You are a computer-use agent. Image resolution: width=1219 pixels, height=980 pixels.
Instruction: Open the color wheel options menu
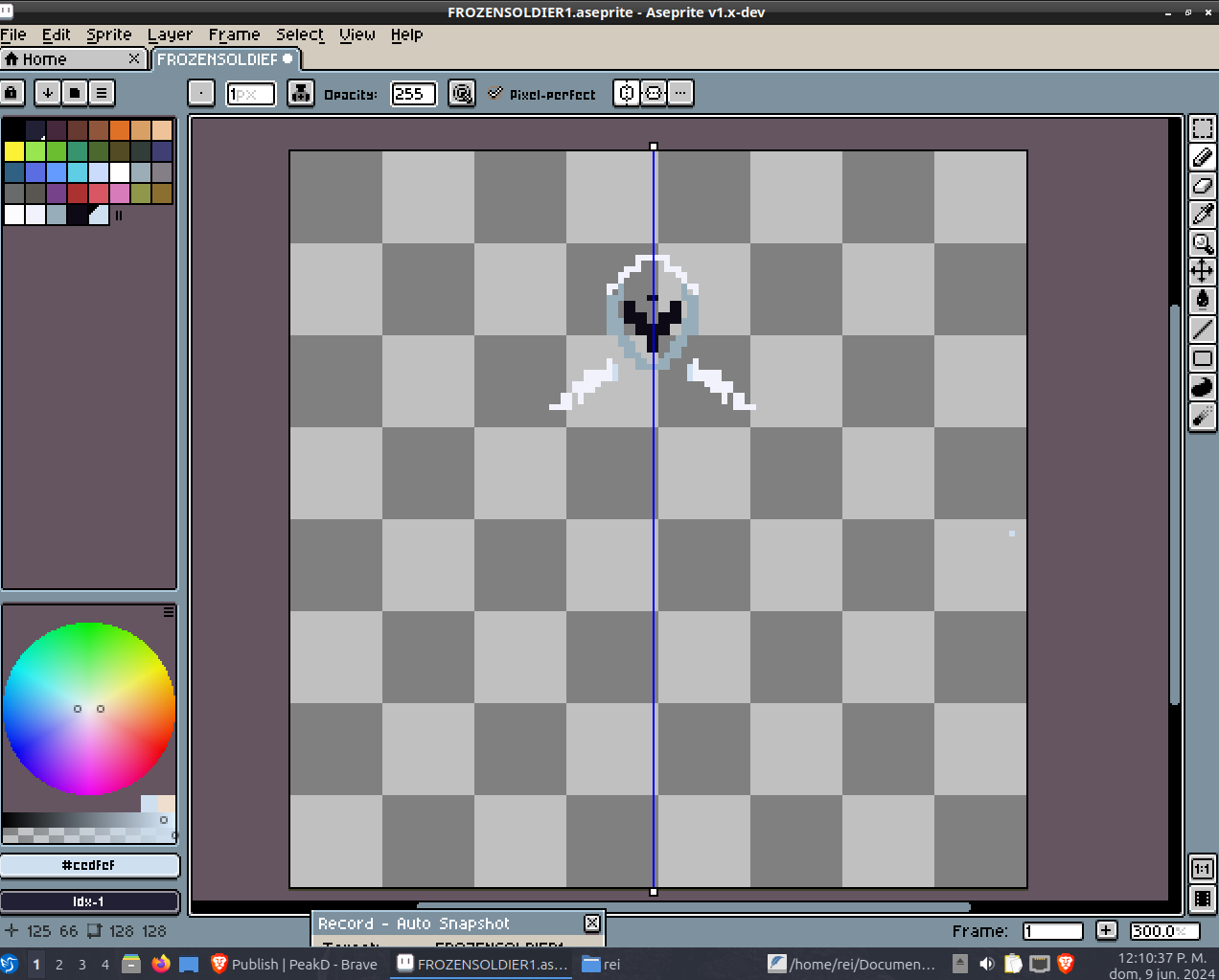pyautogui.click(x=169, y=611)
